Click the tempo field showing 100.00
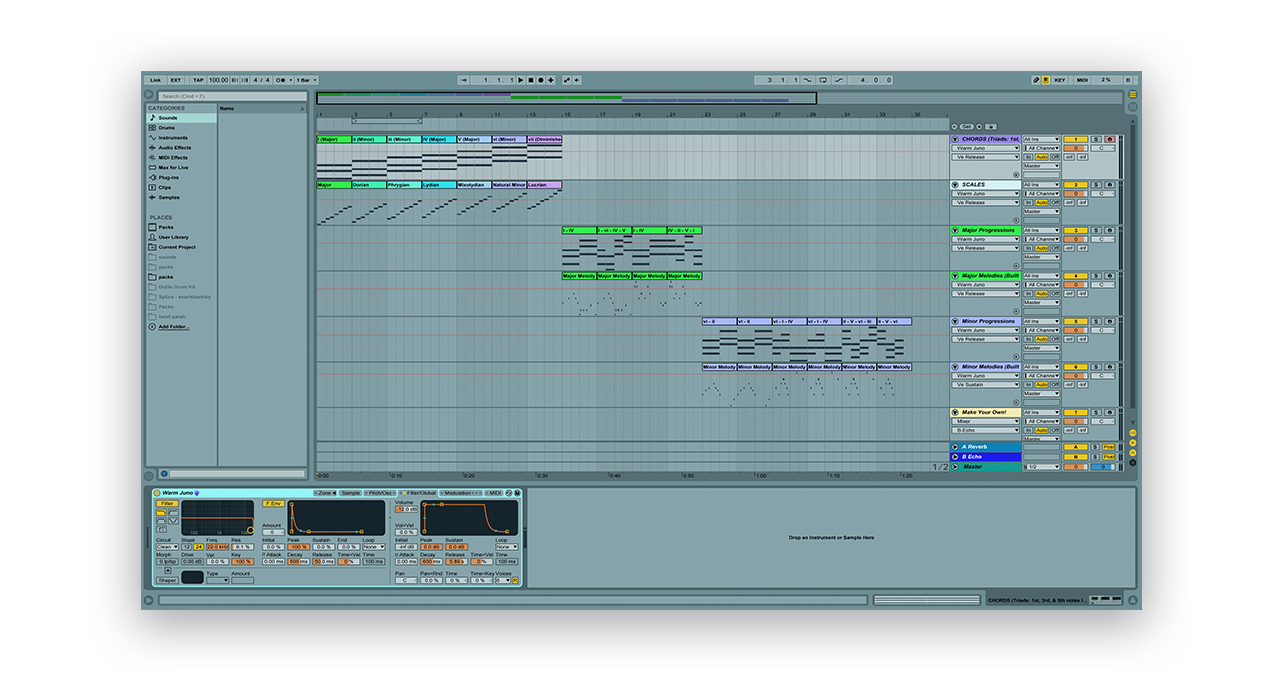 point(218,80)
